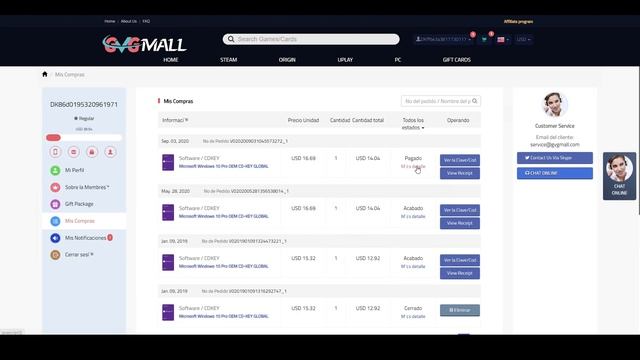Click product thumbnail in the Sep. 03, 2020 order
This screenshot has width=640, height=360.
[168, 162]
